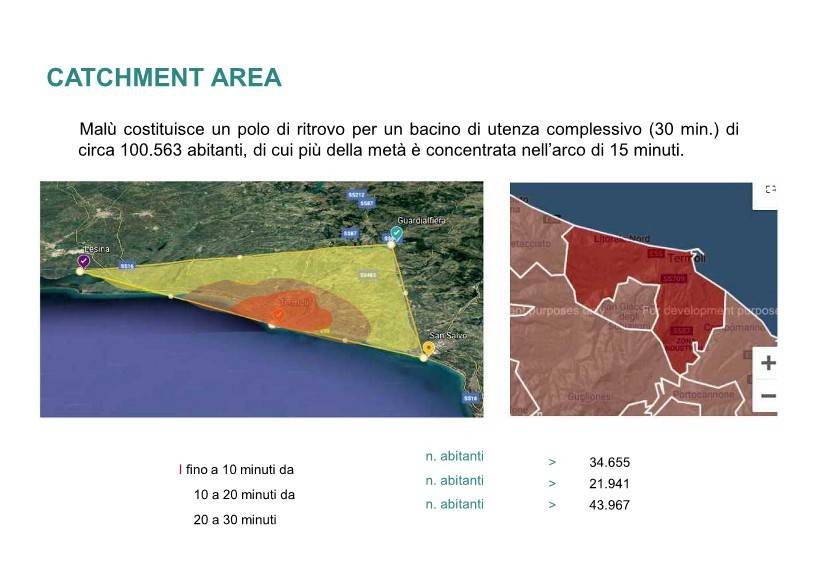
Task: Select the teal Guardialfiera map pin
Action: pyautogui.click(x=396, y=233)
